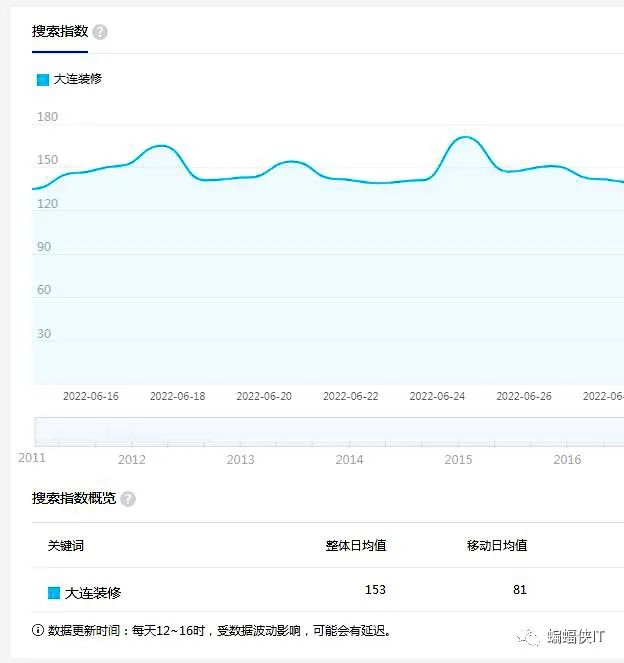Click the 2022-06-20 date axis label
624x663 pixels.
click(x=264, y=396)
